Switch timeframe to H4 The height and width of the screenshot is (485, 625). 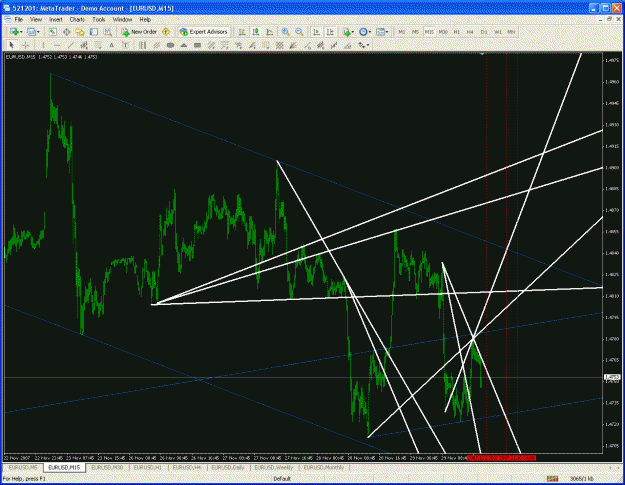(470, 32)
